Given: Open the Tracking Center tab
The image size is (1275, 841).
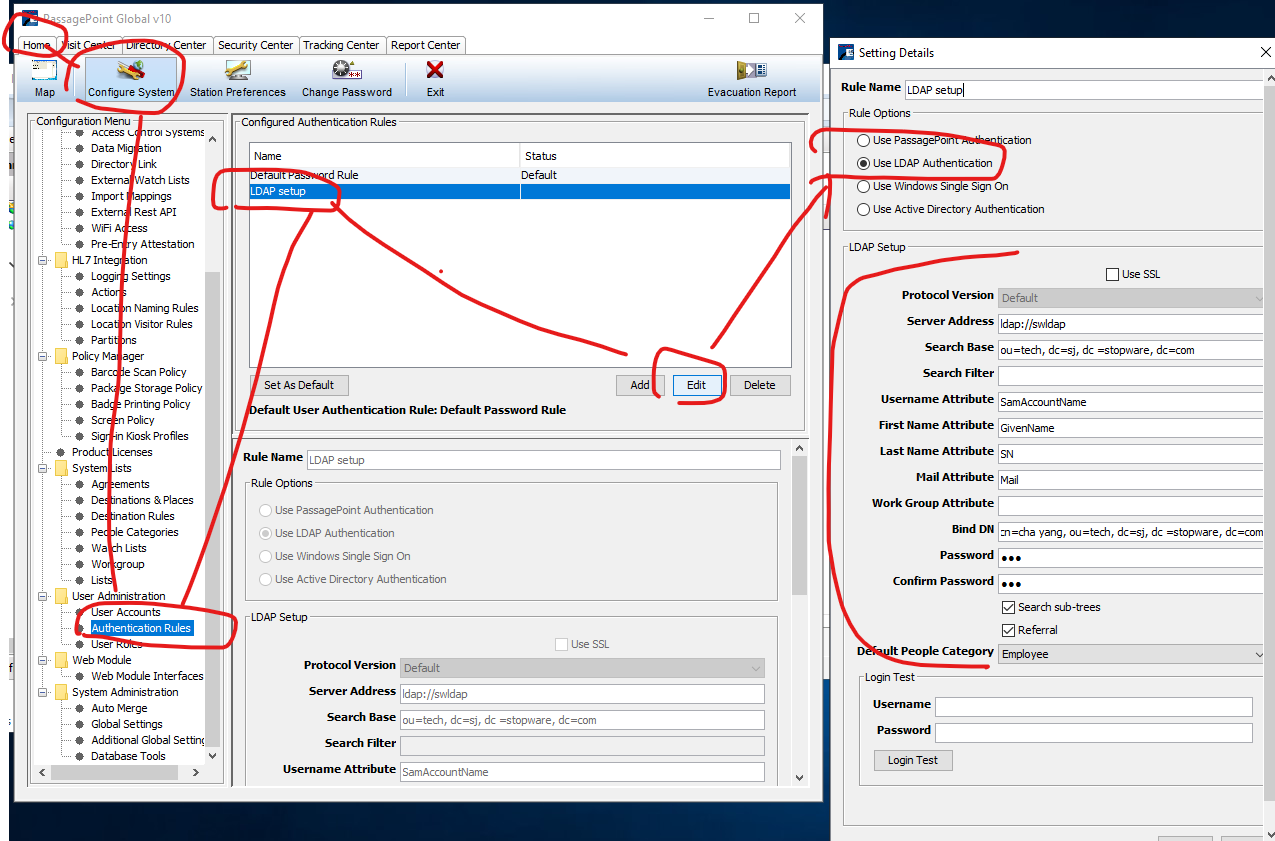Looking at the screenshot, I should click(x=341, y=45).
